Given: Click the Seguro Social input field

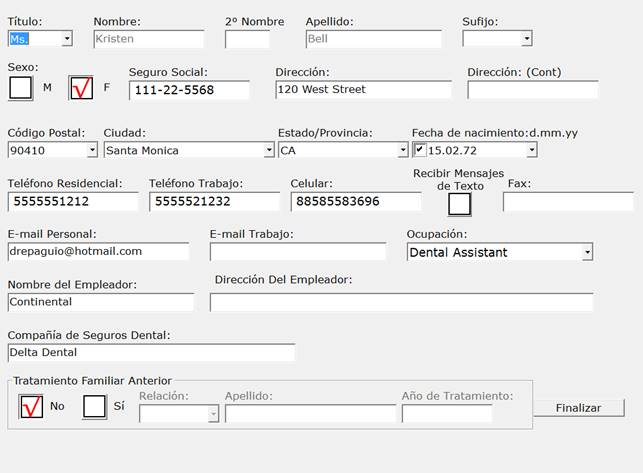Looking at the screenshot, I should click(x=189, y=90).
